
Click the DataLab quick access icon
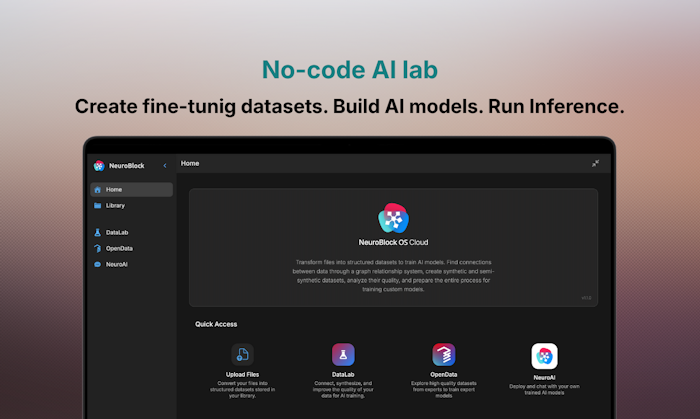tap(343, 355)
